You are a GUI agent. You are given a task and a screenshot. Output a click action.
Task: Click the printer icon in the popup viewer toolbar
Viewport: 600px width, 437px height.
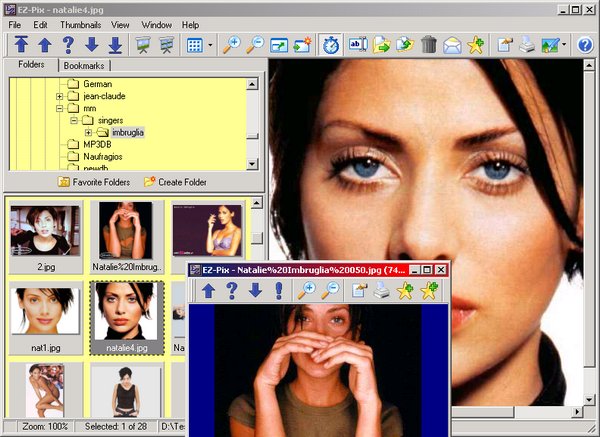tap(381, 291)
